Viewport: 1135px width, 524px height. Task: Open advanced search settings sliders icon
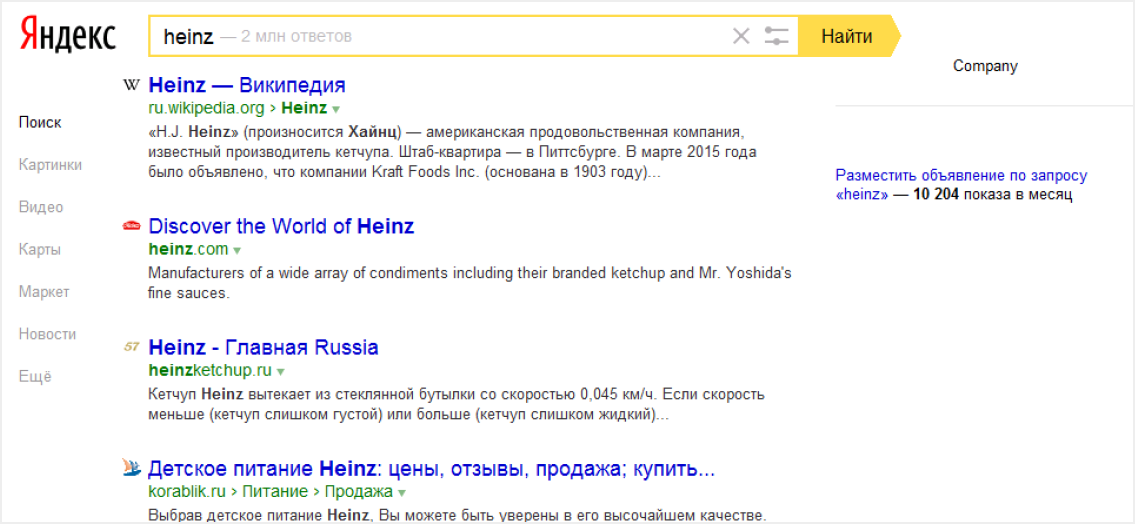tap(776, 37)
